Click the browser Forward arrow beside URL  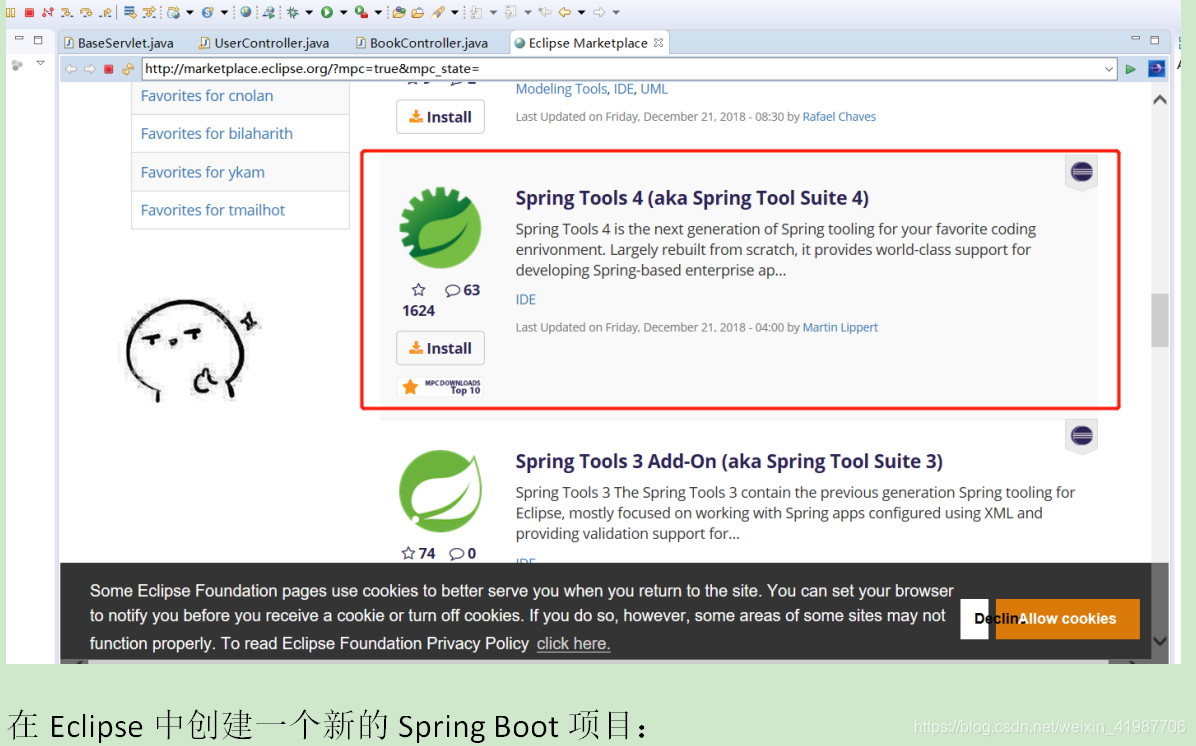click(x=90, y=69)
